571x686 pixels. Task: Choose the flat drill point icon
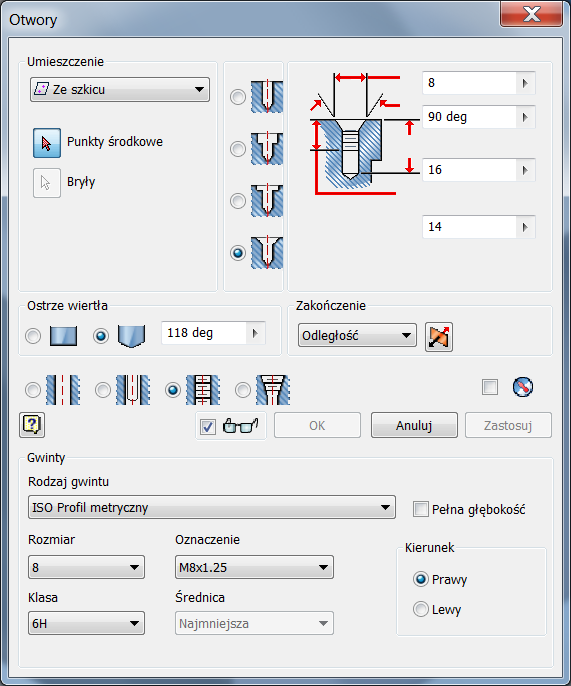pyautogui.click(x=63, y=336)
